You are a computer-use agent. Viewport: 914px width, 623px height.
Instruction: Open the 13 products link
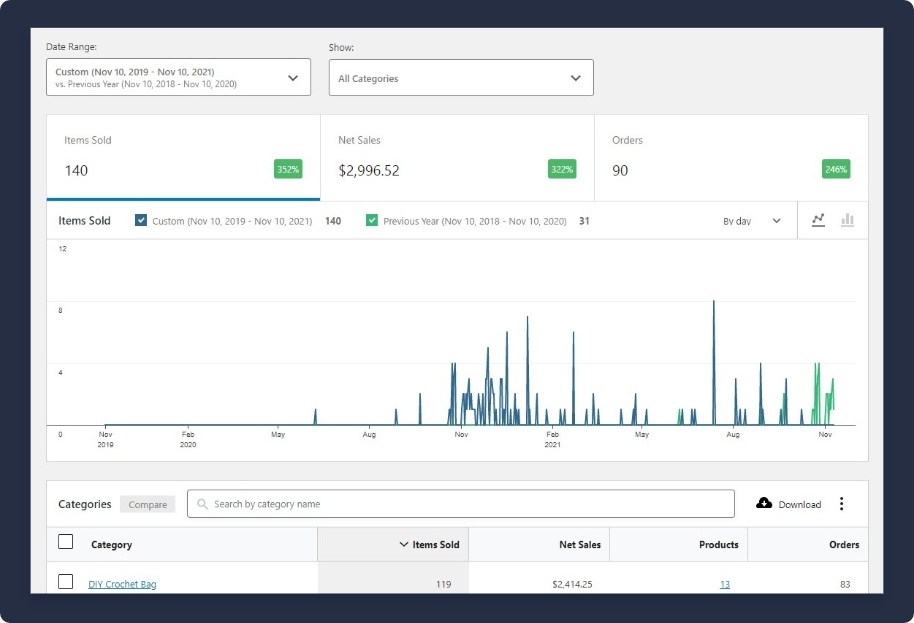[724, 584]
